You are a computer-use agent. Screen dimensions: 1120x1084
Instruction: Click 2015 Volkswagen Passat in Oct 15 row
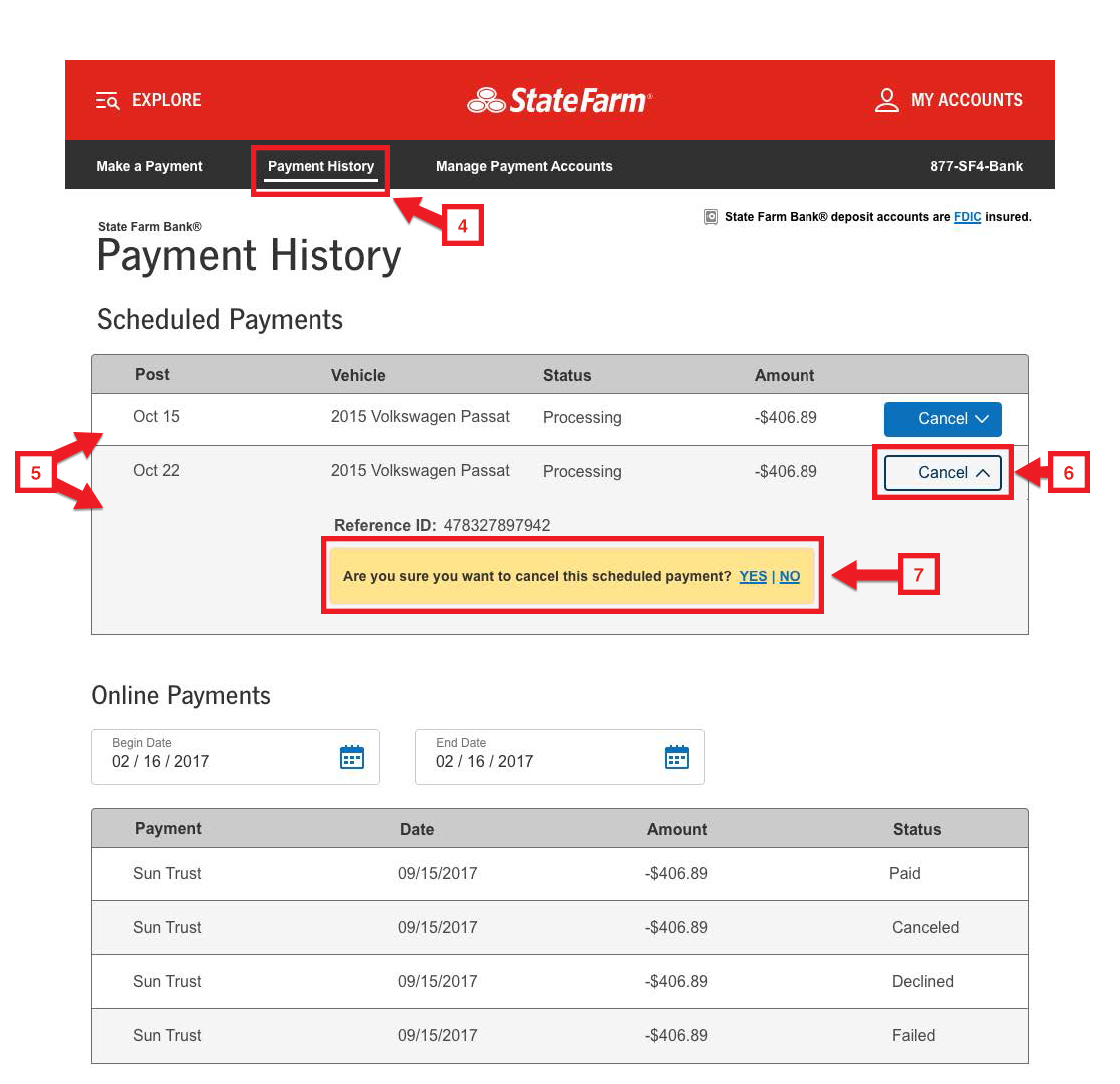(420, 417)
